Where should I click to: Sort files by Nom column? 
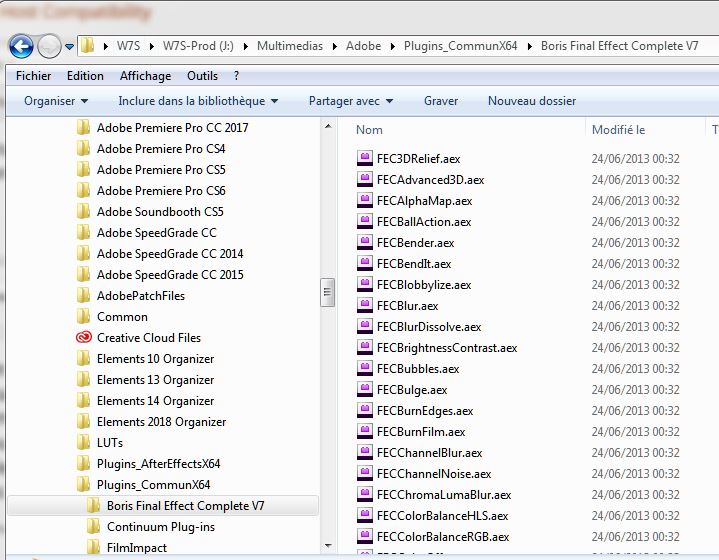point(369,130)
